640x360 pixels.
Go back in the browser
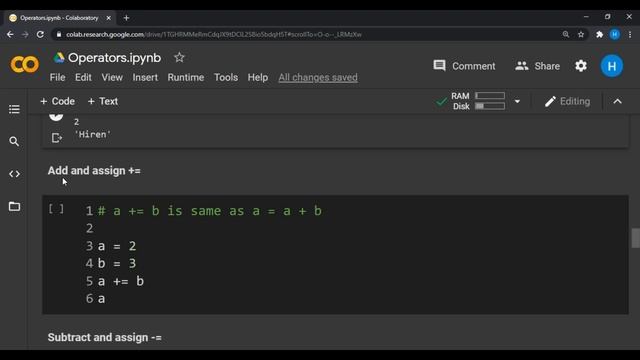click(x=10, y=34)
